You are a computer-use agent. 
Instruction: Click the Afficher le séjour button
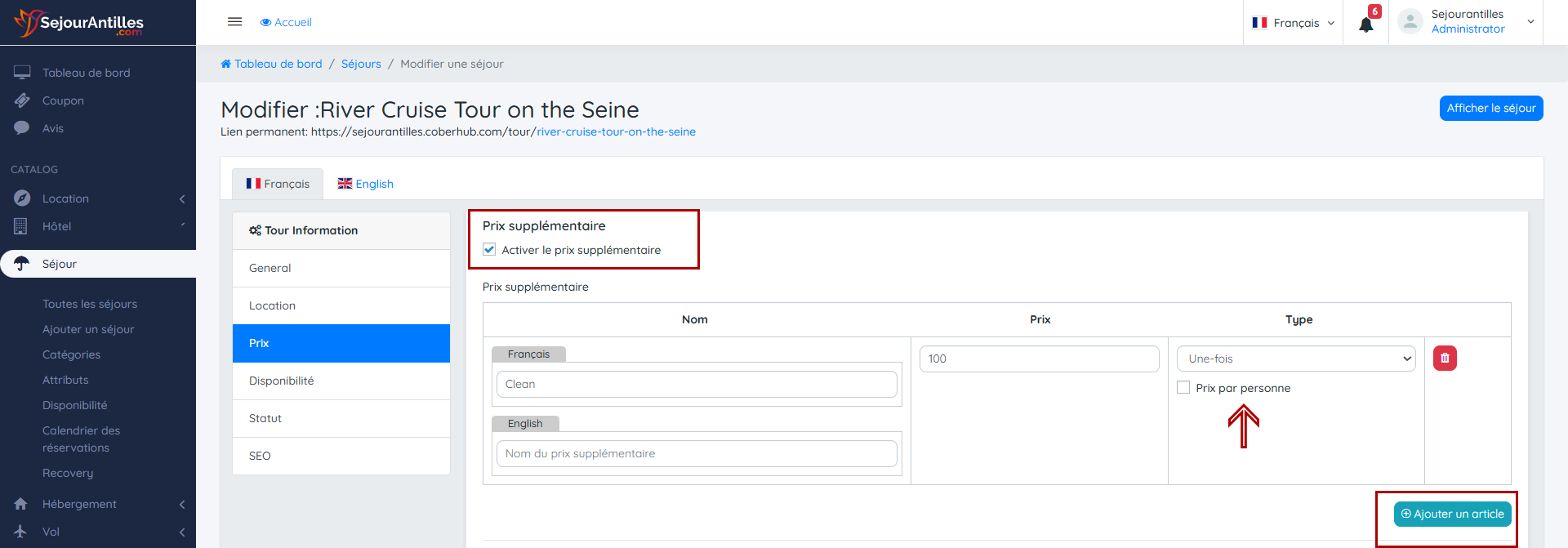1490,108
